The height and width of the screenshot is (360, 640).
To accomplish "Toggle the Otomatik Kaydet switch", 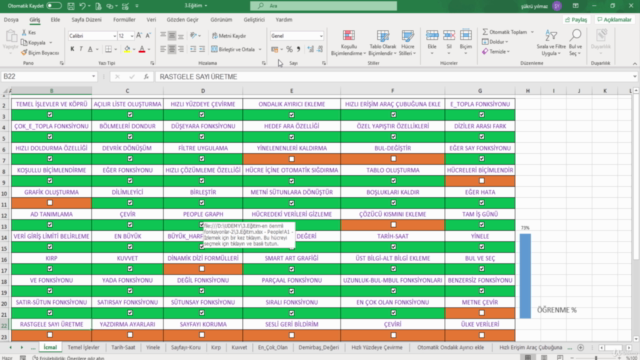I will point(53,6).
